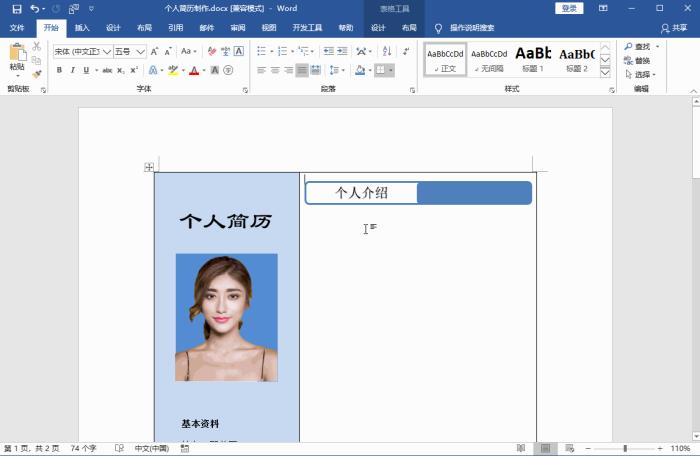Click the bullet list icon
The height and width of the screenshot is (456, 700).
261,51
